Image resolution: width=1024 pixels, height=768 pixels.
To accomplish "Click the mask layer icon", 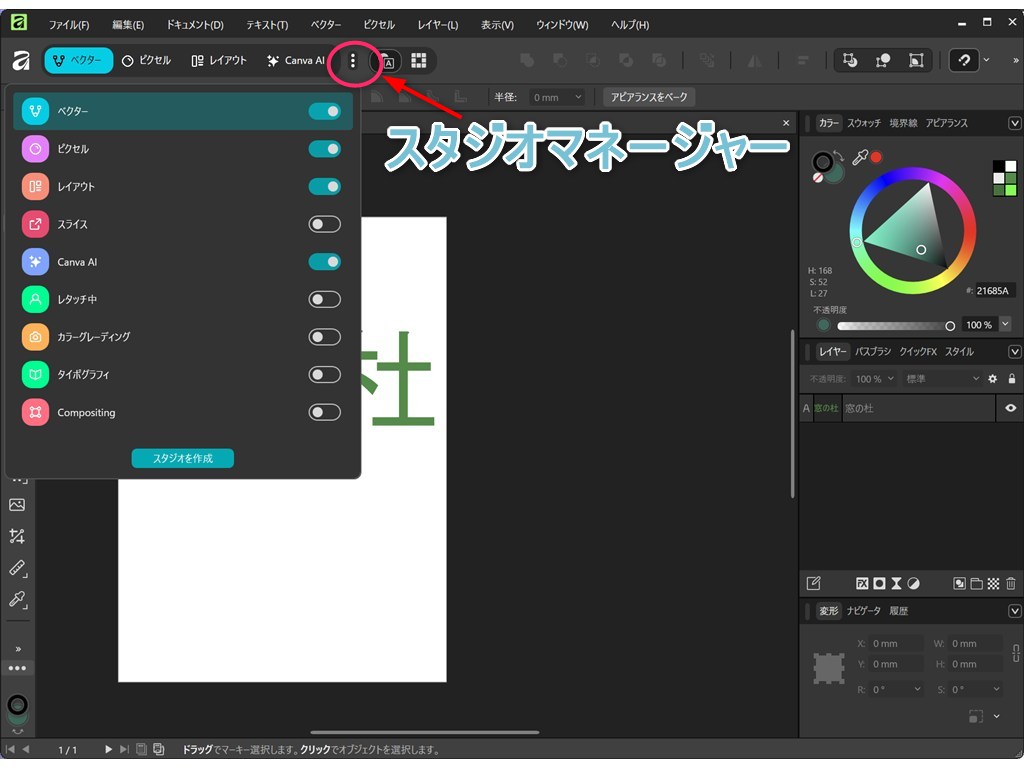I will click(879, 583).
